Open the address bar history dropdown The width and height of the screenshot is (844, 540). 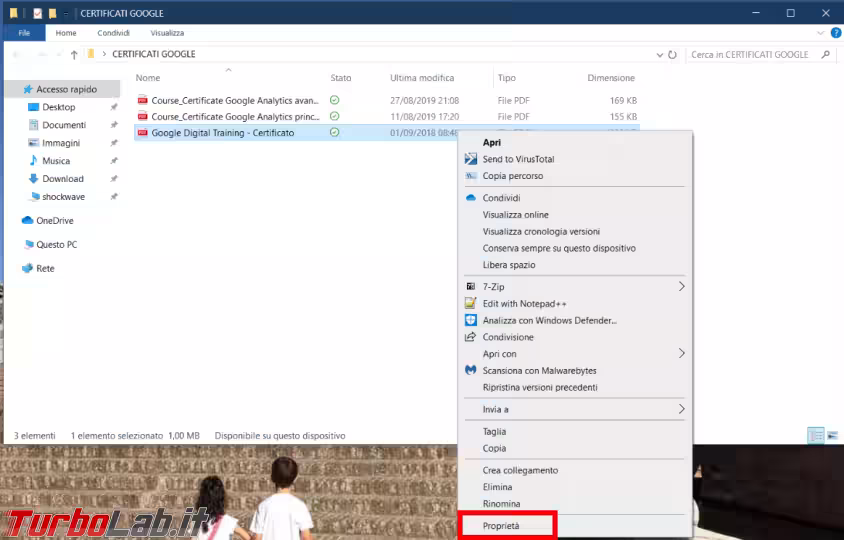[x=659, y=55]
